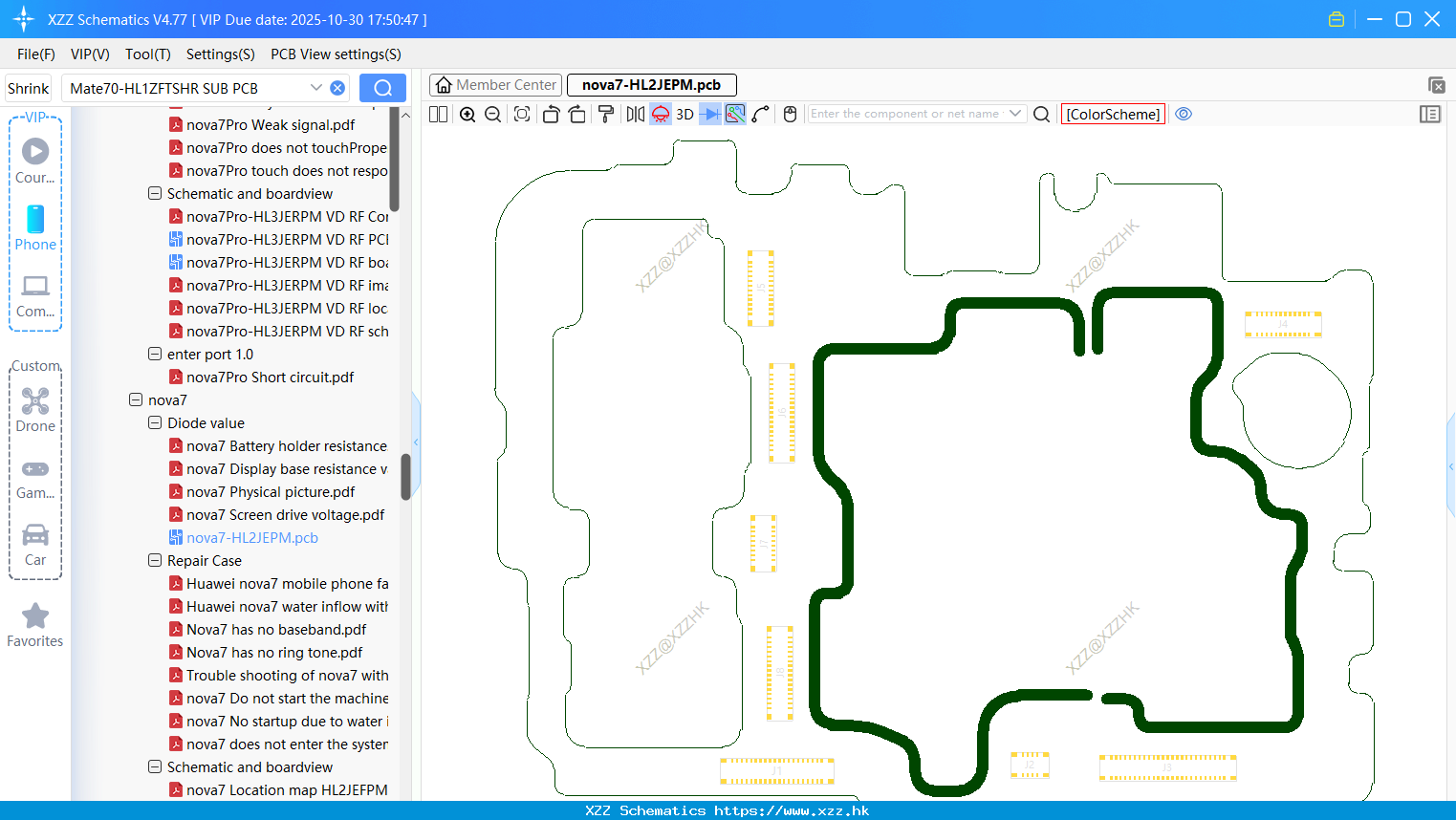Click the blue search button
The height and width of the screenshot is (820, 1456).
pyautogui.click(x=382, y=88)
